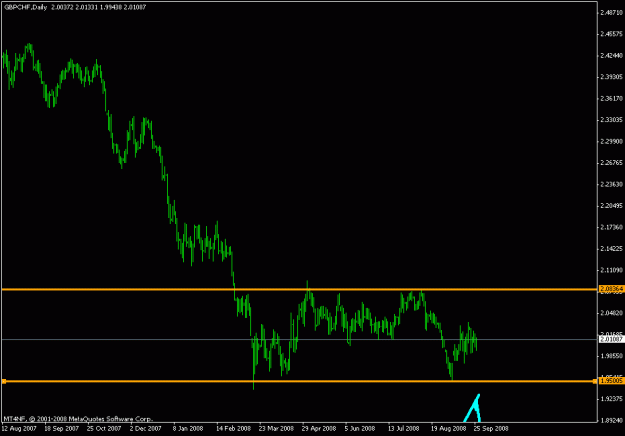Click the 2.48710 price axis value

pos(611,13)
